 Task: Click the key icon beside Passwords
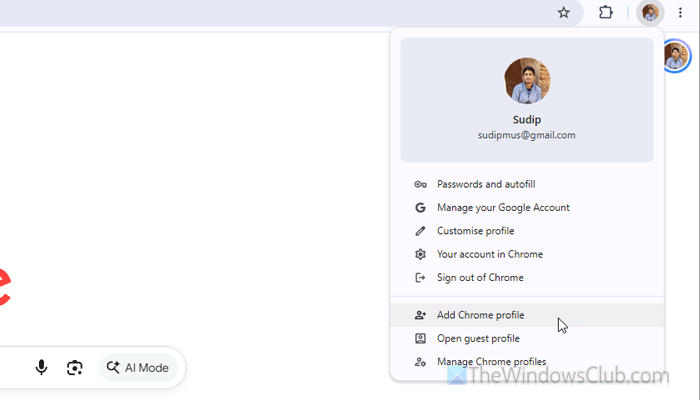[420, 184]
